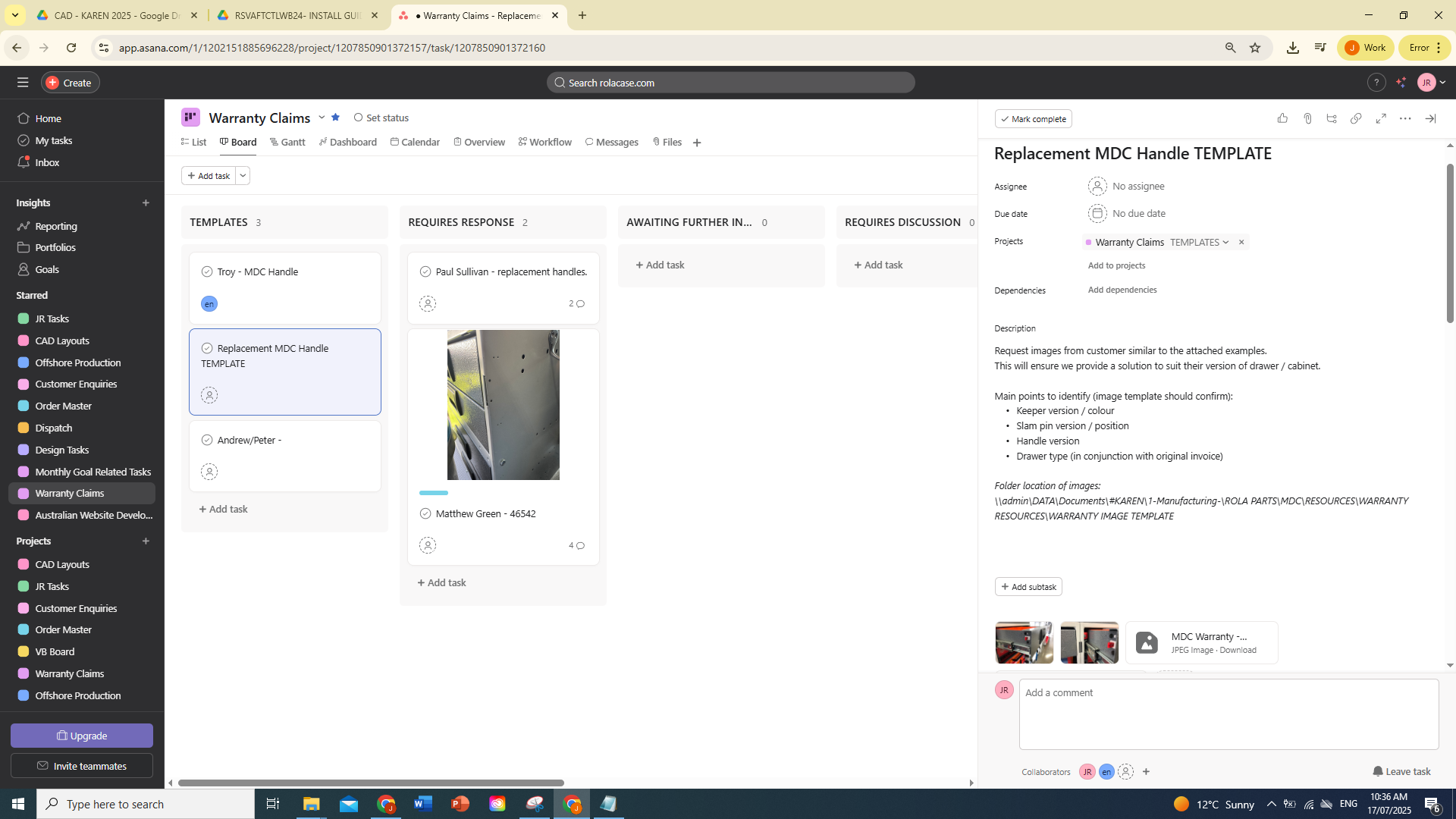Click the Add subtask button
The height and width of the screenshot is (819, 1456).
tap(1028, 586)
